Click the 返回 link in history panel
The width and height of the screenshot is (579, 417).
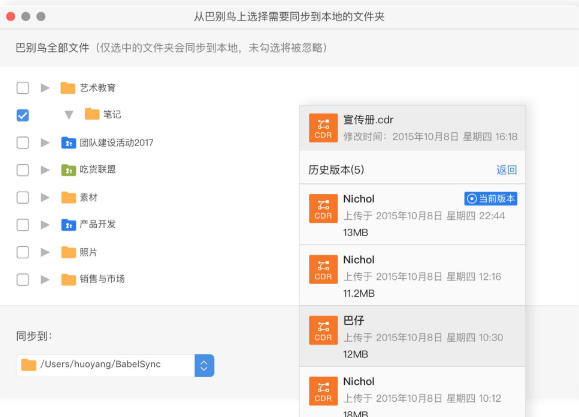coord(506,170)
